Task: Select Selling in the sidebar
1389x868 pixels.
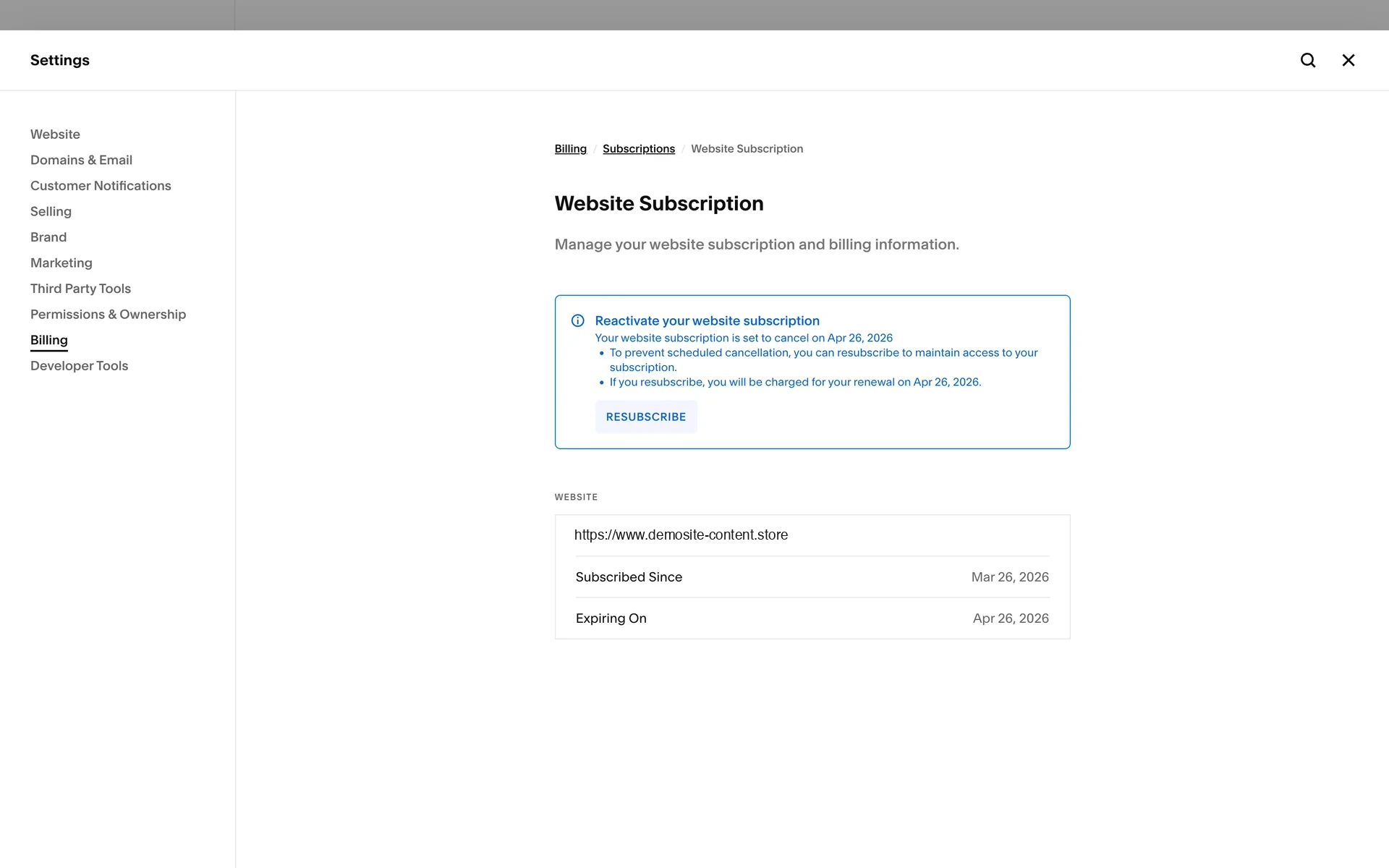Action: click(51, 211)
